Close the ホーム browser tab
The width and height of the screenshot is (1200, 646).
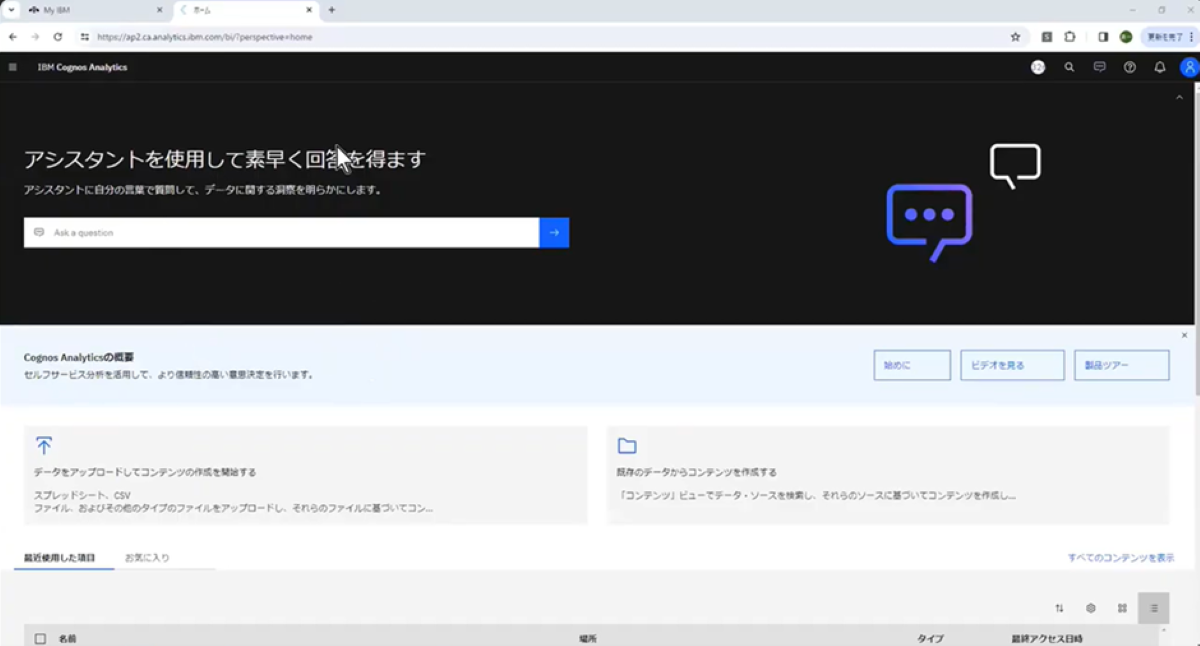(x=308, y=10)
